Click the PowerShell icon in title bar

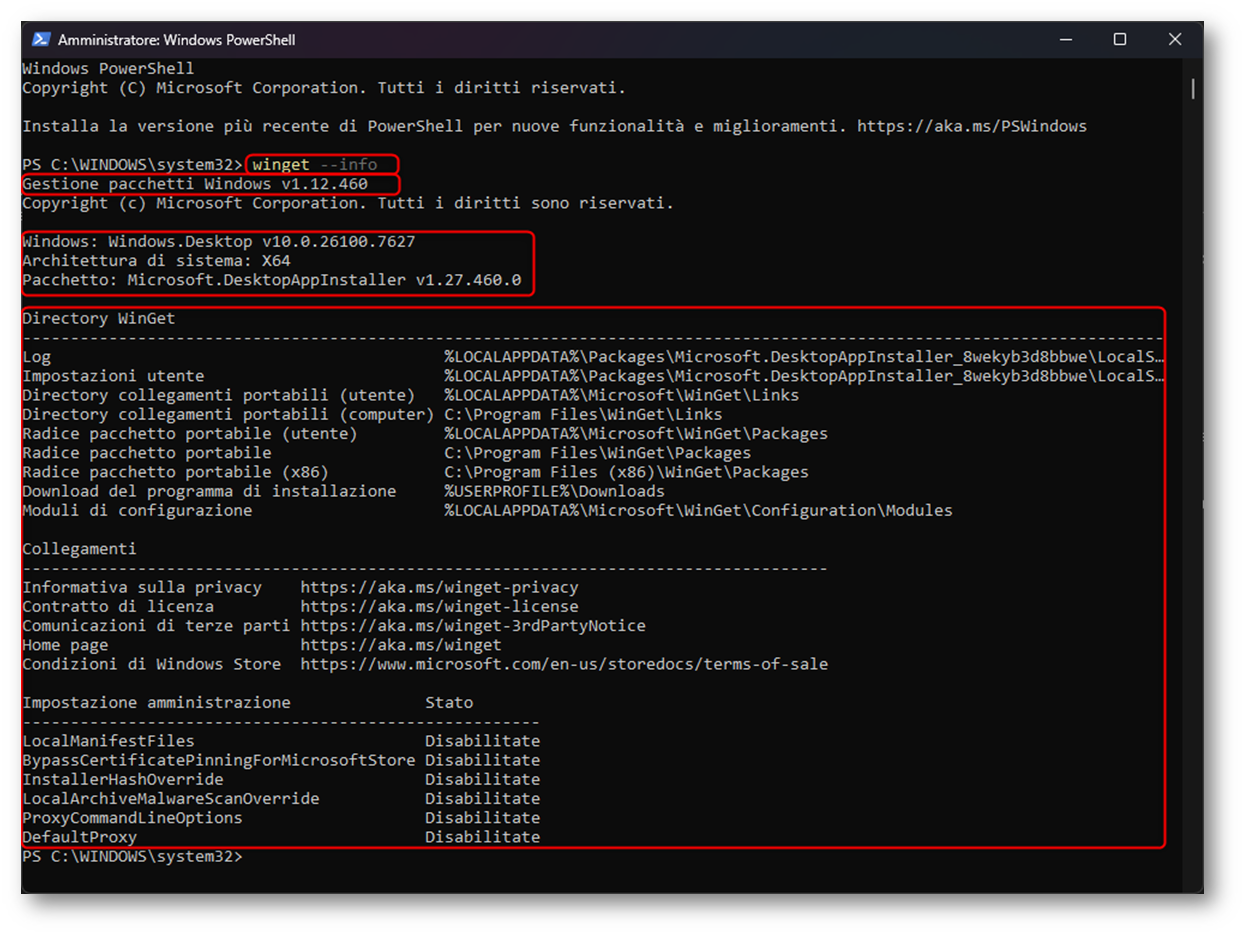[41, 40]
